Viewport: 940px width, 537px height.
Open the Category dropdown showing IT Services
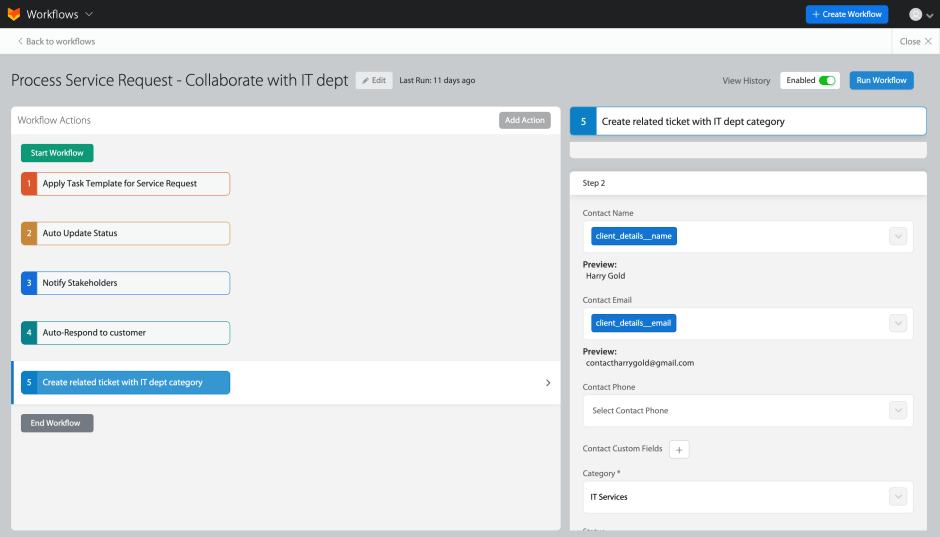point(748,497)
